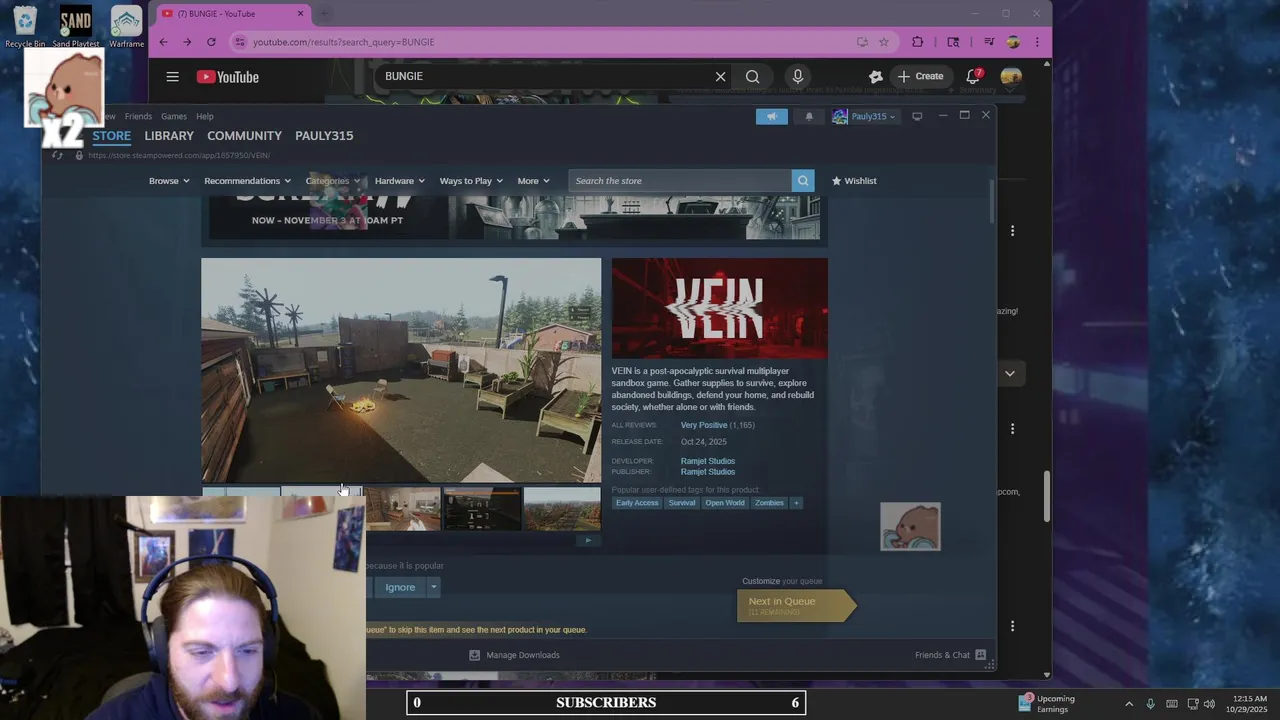Select the last visible screenshot thumbnail of the landscape
The width and height of the screenshot is (1280, 720).
562,509
